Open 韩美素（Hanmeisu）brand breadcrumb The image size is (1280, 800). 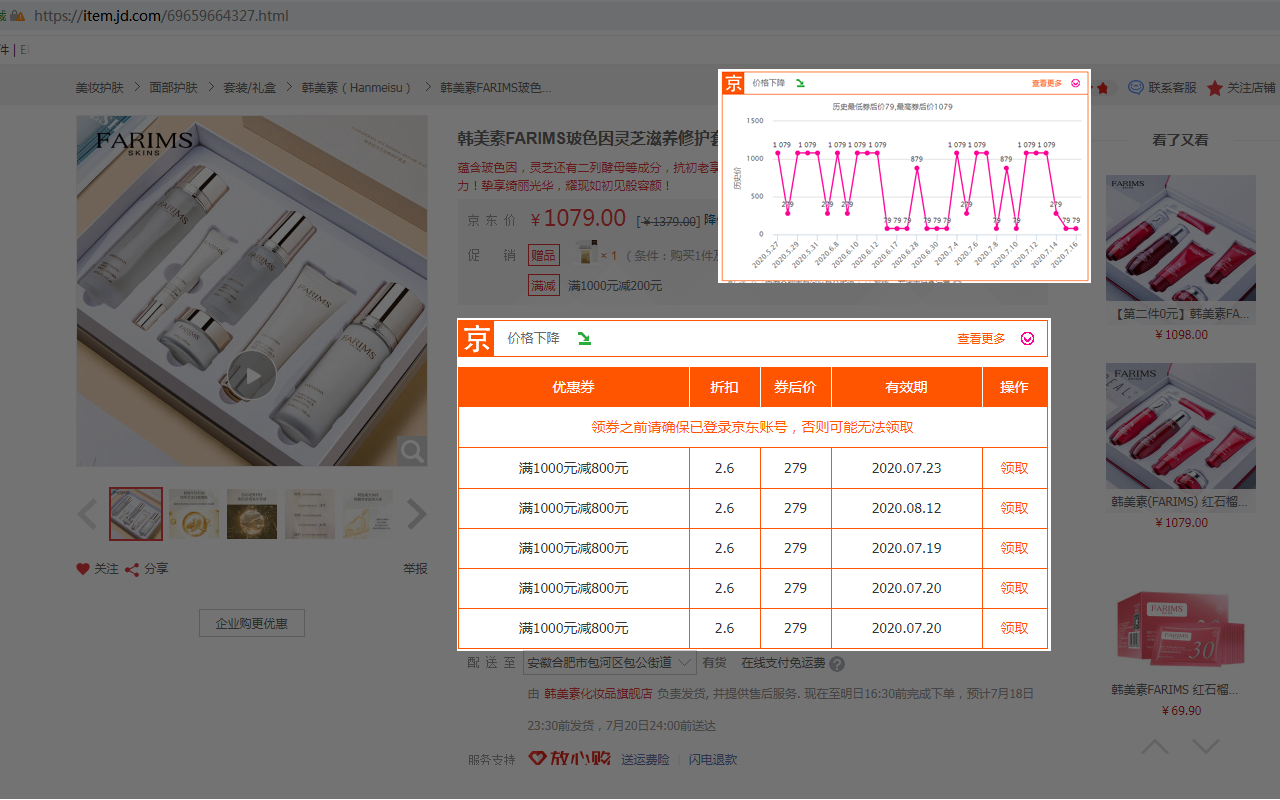pyautogui.click(x=357, y=87)
